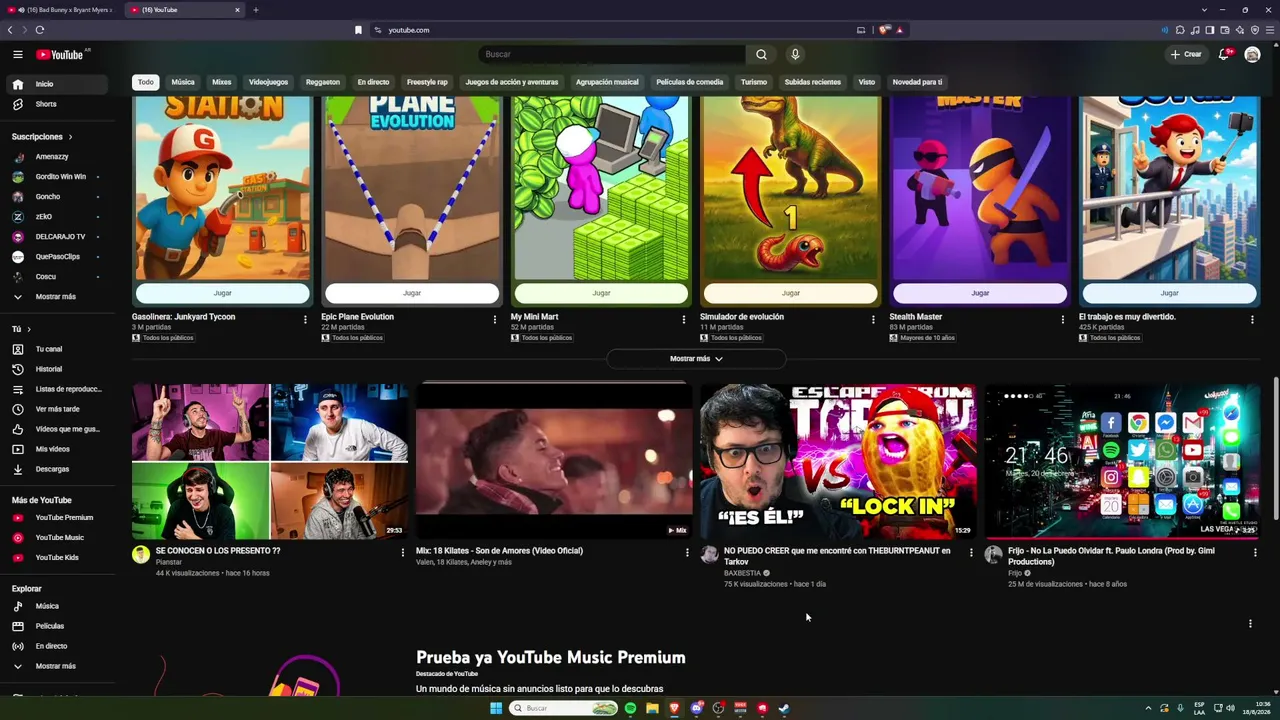1280x720 pixels.
Task: Click the YouTube search input field
Action: click(612, 54)
